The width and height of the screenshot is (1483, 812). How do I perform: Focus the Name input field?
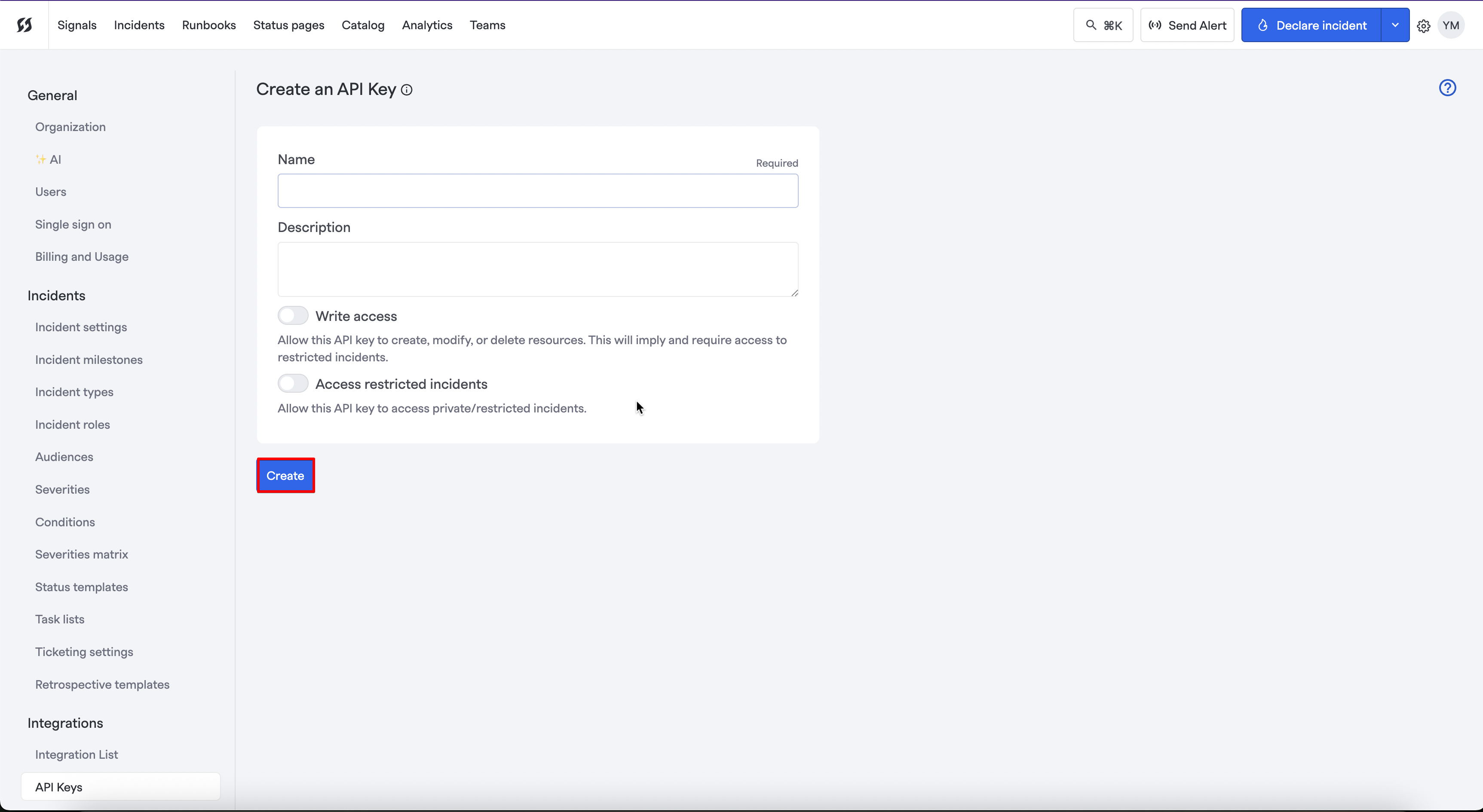coord(537,190)
